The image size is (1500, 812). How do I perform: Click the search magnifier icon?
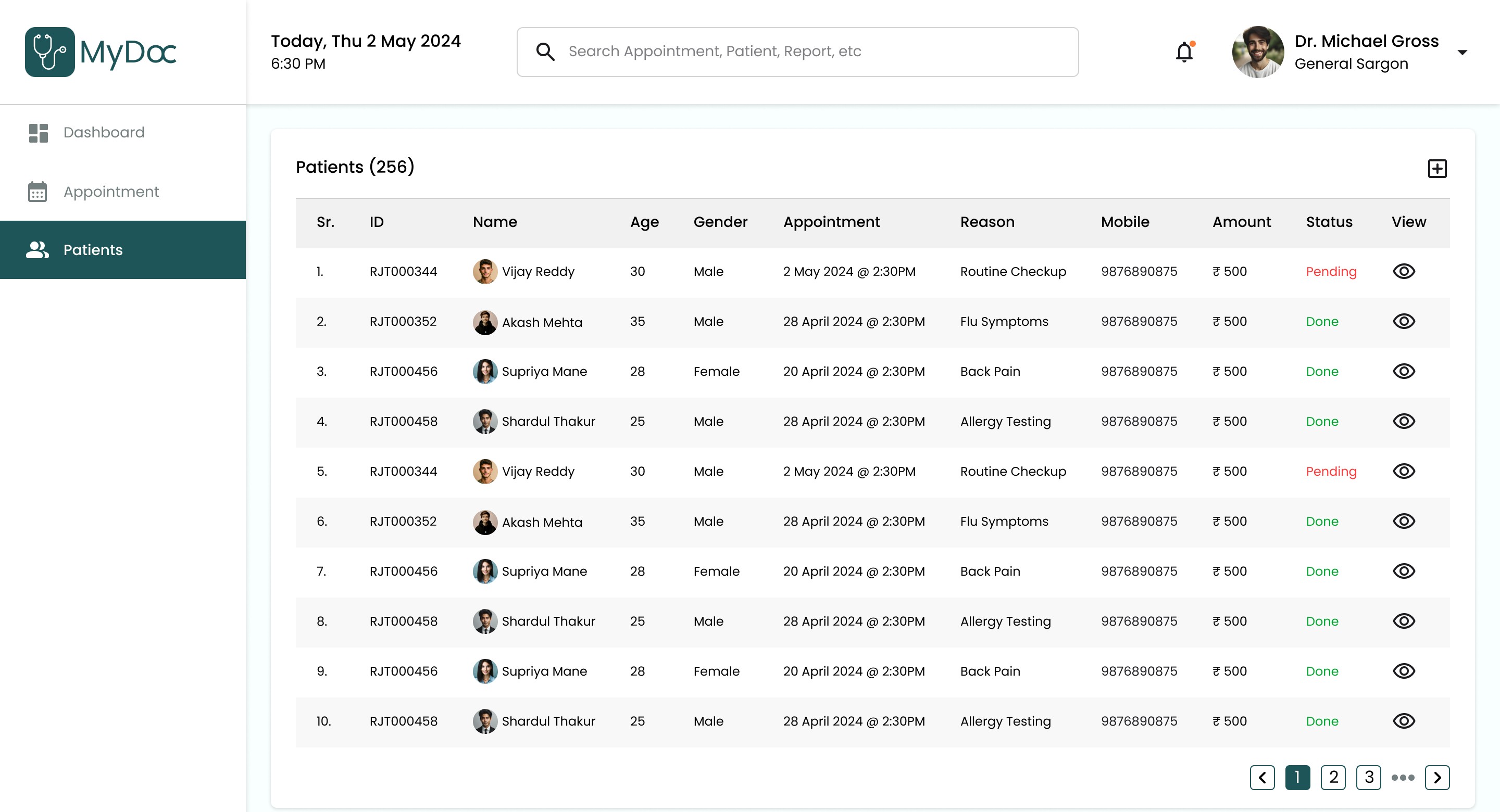click(545, 52)
